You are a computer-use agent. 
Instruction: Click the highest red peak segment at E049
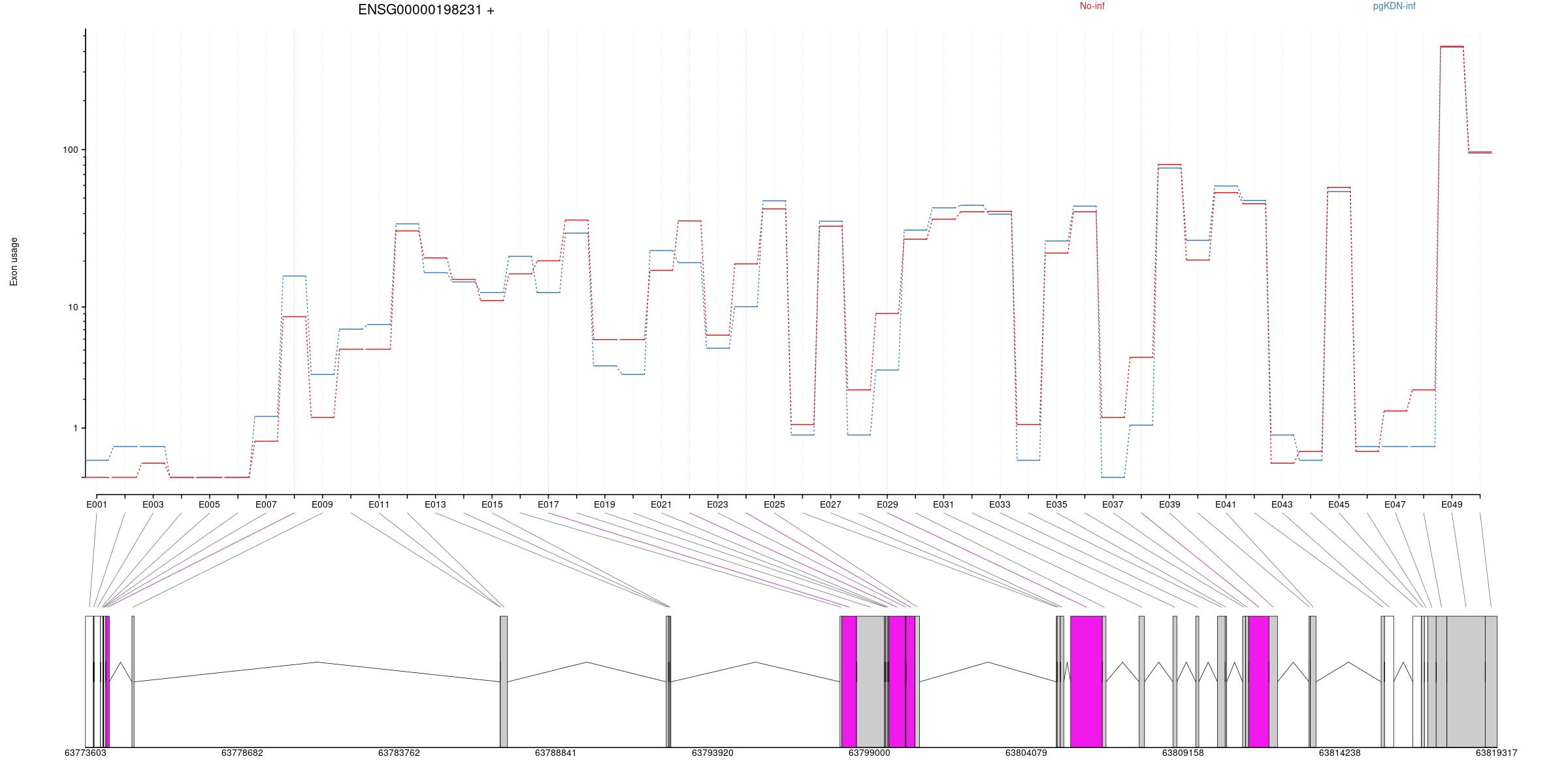tap(1452, 46)
